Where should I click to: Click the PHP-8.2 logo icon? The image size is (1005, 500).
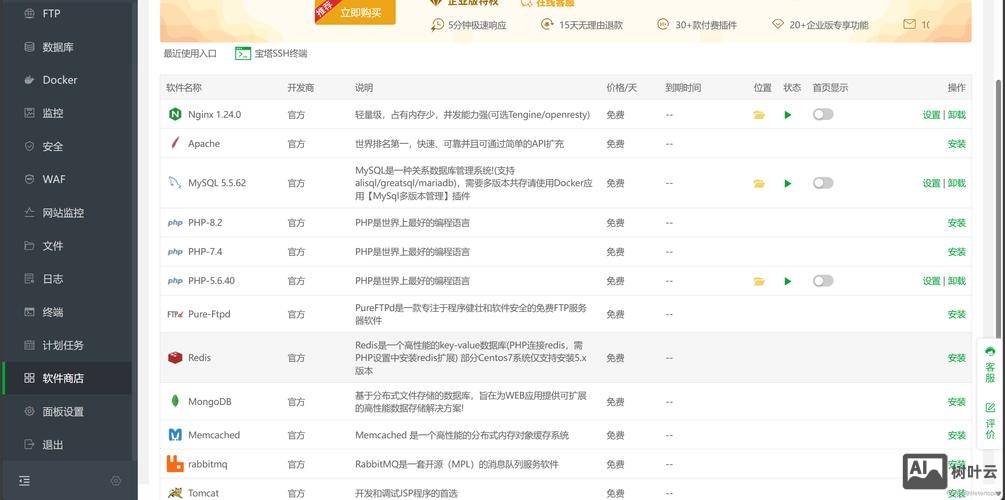[x=175, y=223]
